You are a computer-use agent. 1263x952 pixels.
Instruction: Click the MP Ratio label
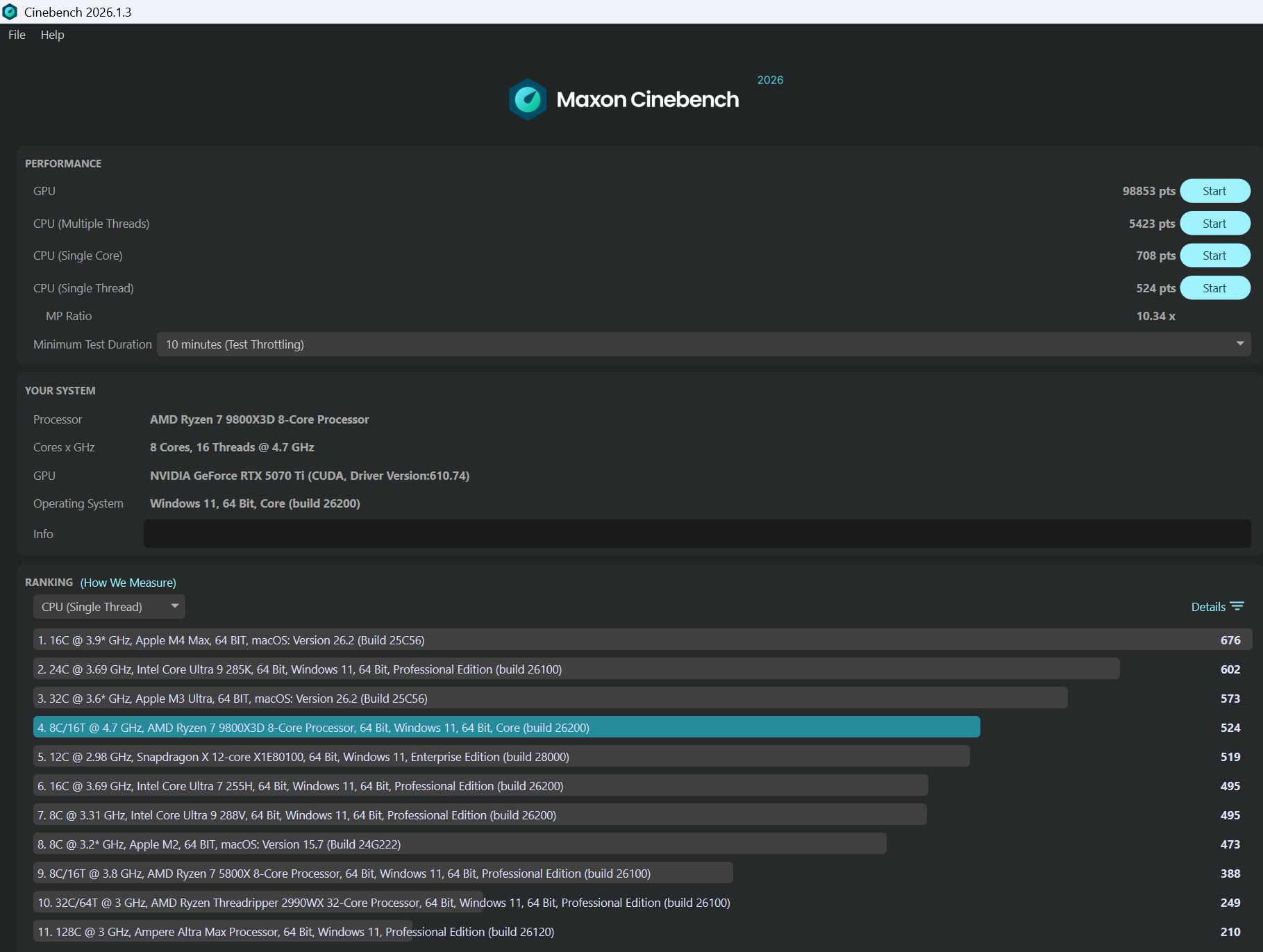pos(69,316)
